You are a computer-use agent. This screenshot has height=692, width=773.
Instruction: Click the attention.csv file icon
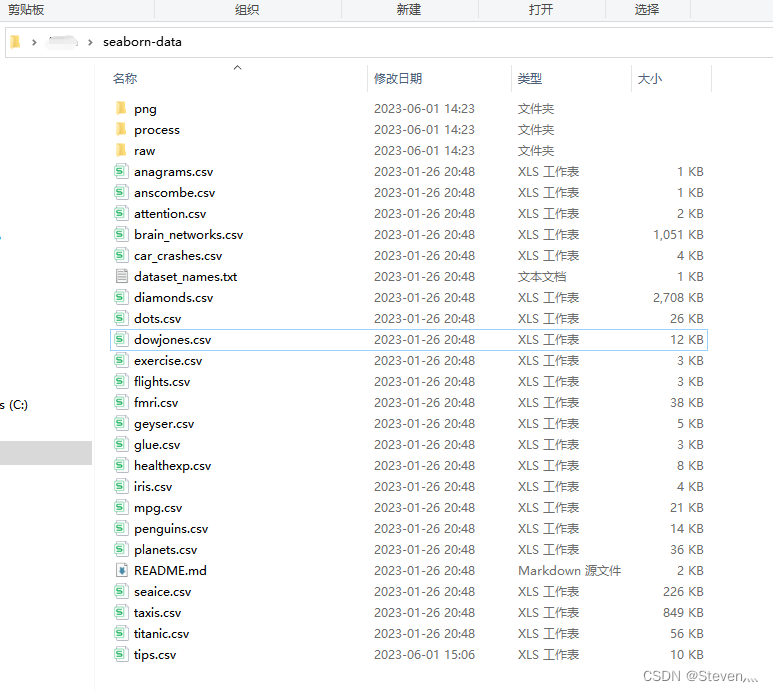pos(121,213)
